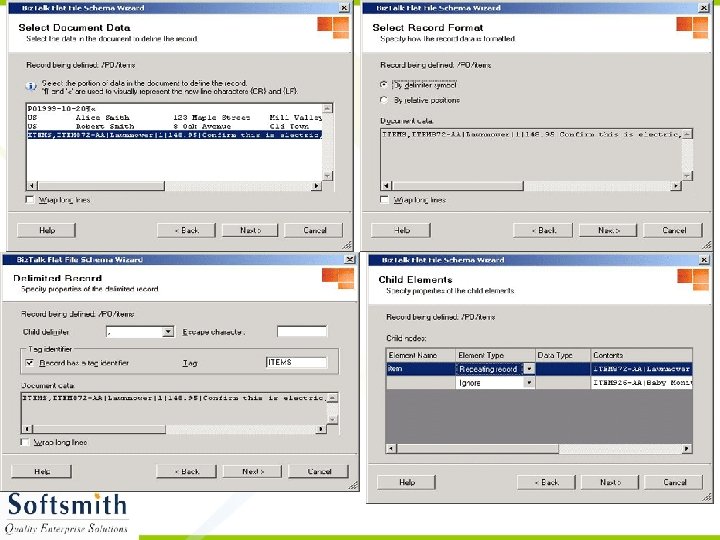Click Back in Select Record Format wizard
The height and width of the screenshot is (540, 720).
point(543,230)
